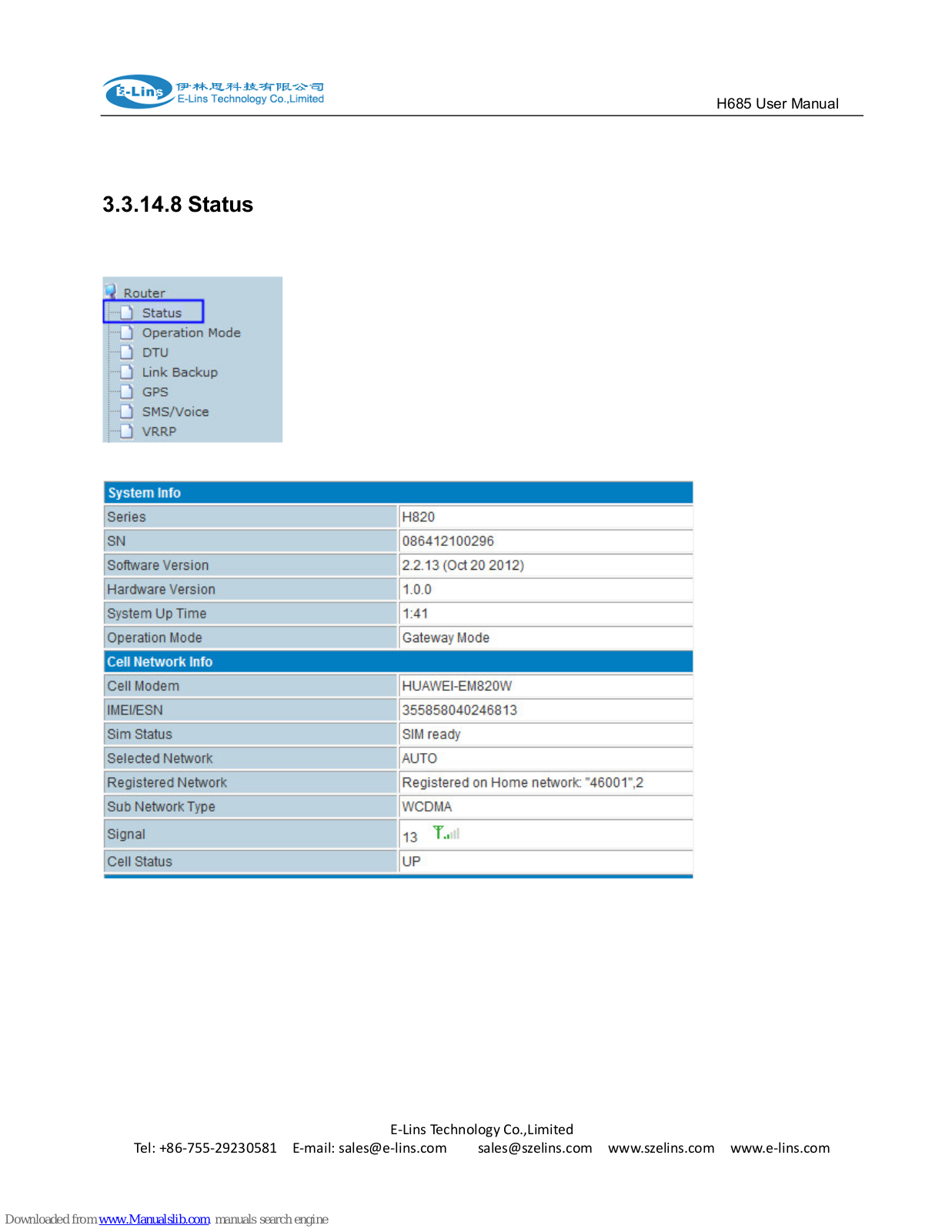Open the GPS tree entry
952x1232 pixels.
click(155, 392)
